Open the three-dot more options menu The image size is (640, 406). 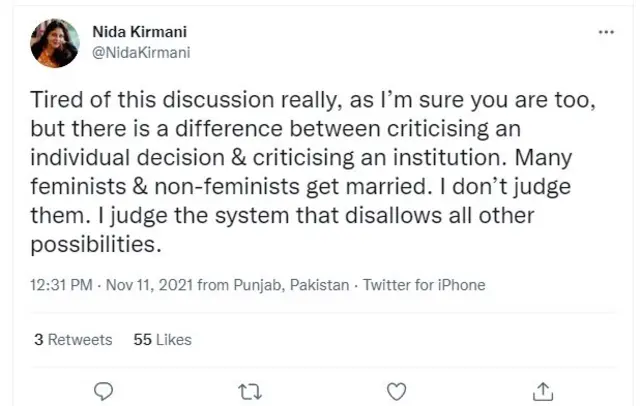tap(606, 32)
